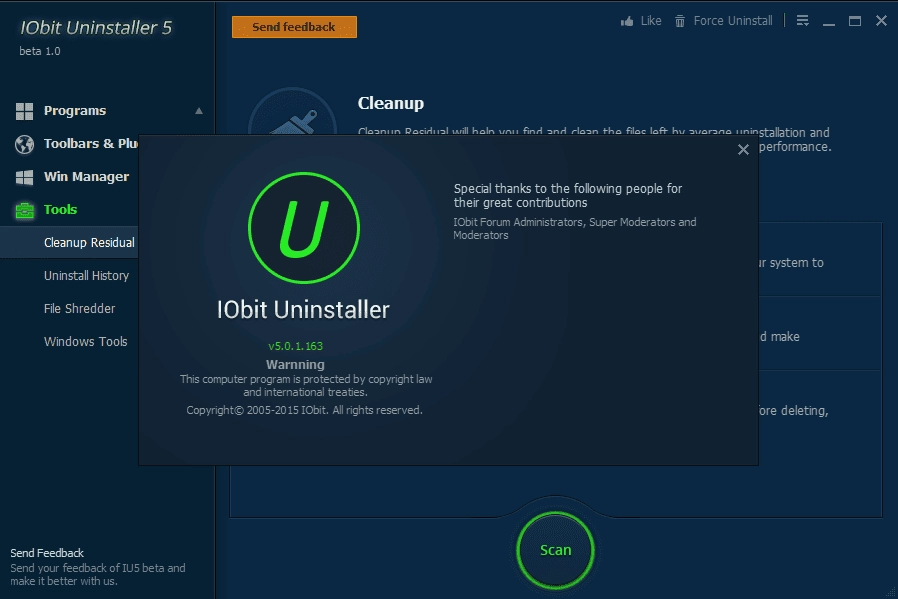Click the beta 1.0 label
The image size is (898, 599).
40,51
